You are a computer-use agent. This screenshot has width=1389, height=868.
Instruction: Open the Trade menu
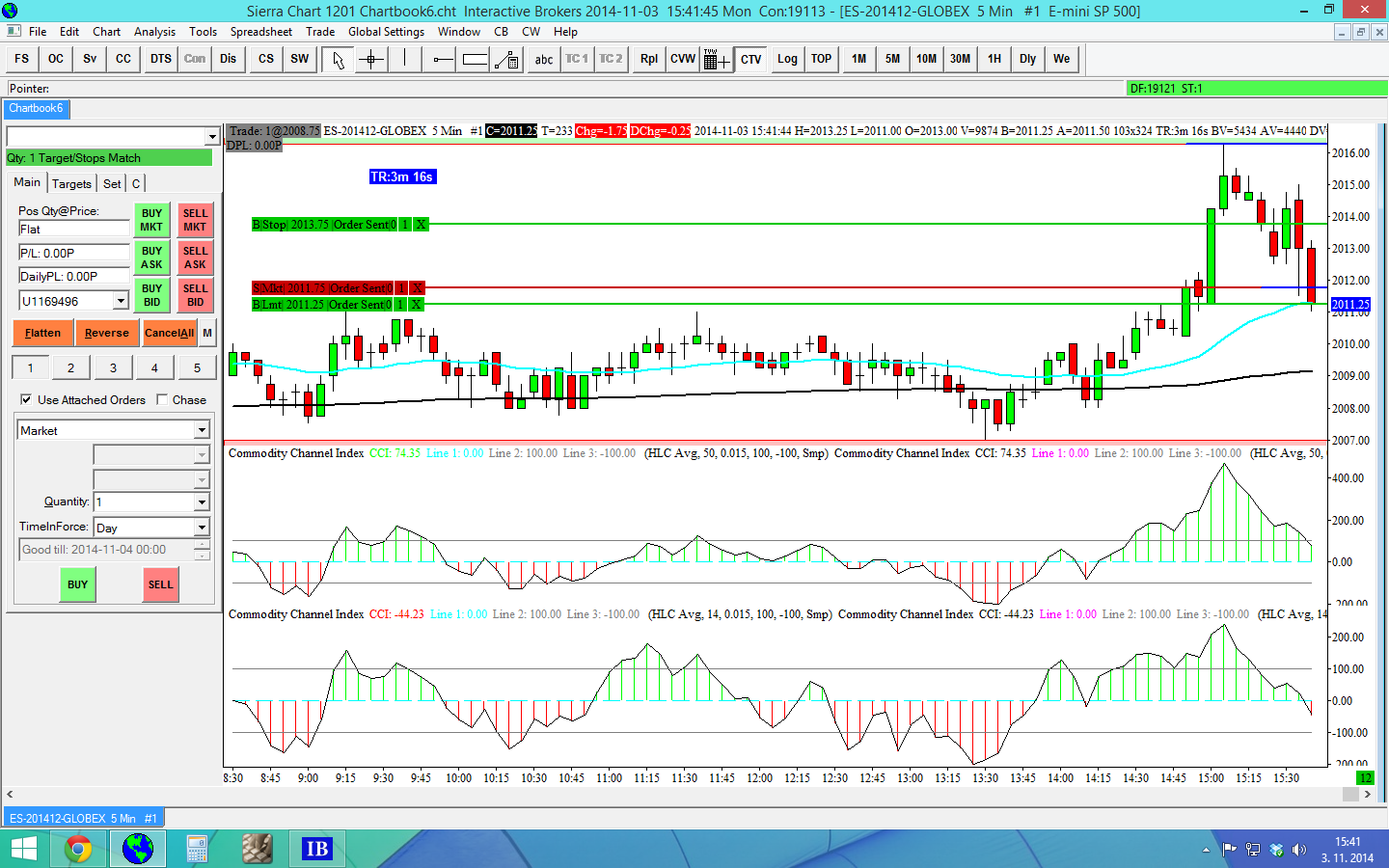point(320,32)
